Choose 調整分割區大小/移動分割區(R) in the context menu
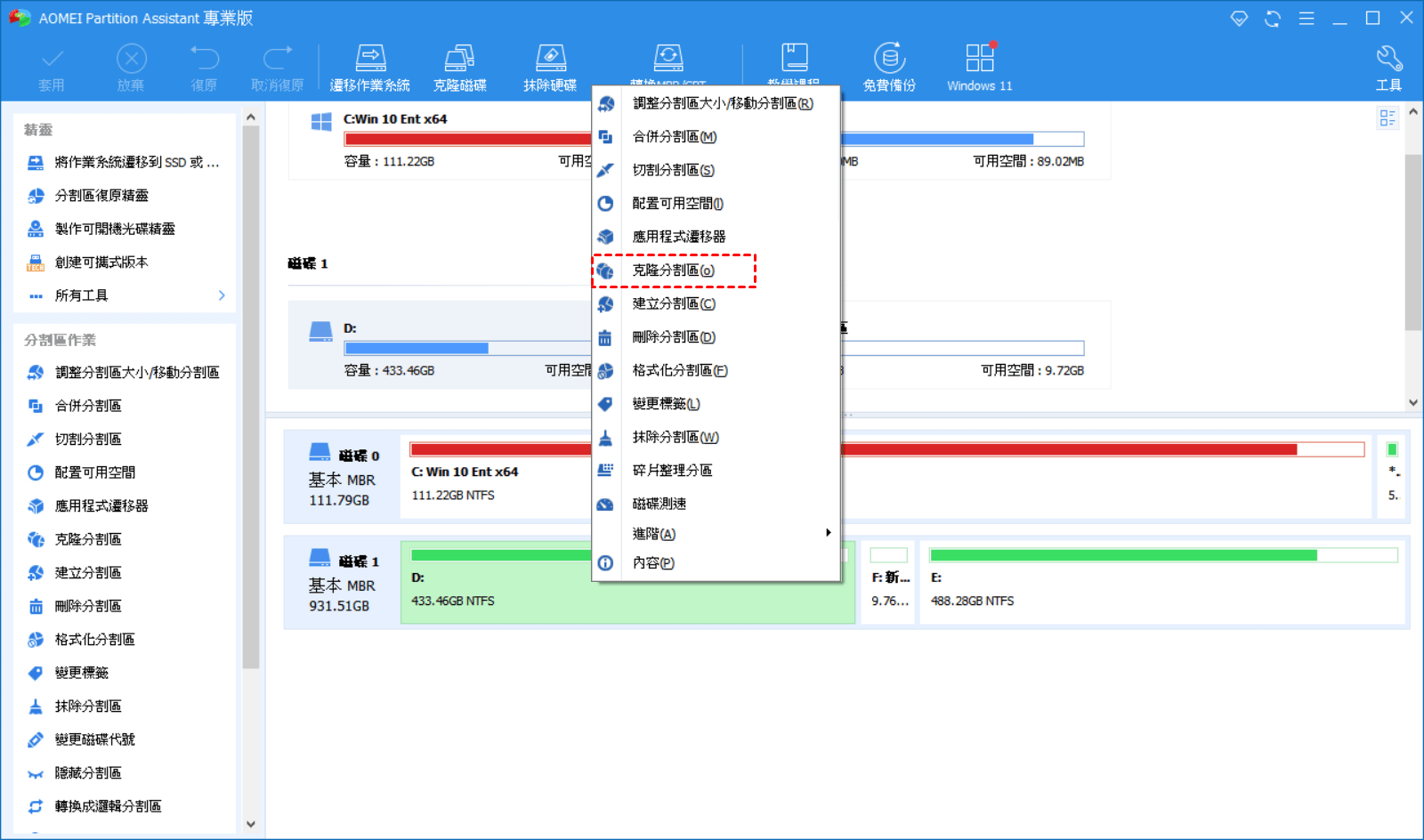 (716, 103)
